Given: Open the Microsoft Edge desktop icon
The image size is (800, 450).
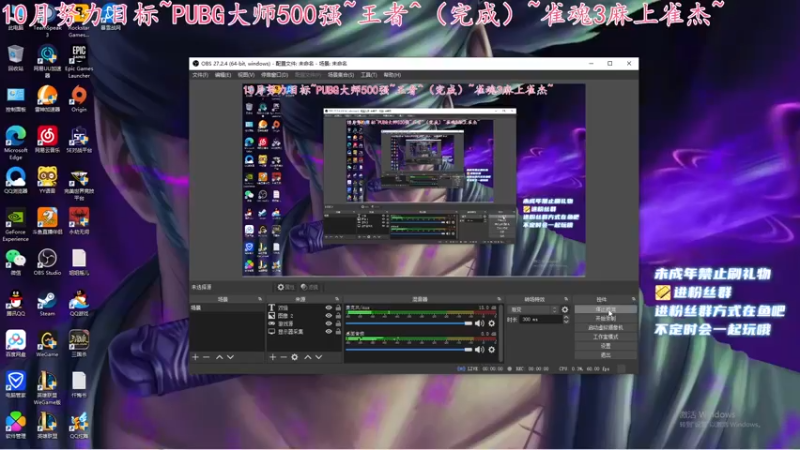Looking at the screenshot, I should tap(16, 142).
